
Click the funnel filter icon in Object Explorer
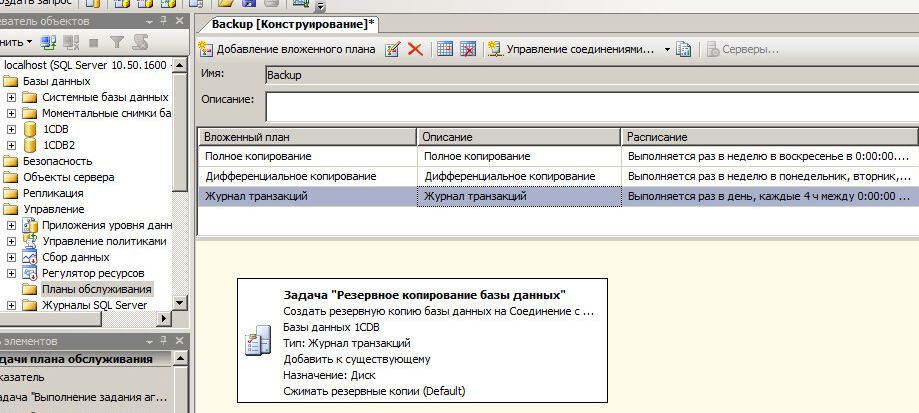click(117, 42)
